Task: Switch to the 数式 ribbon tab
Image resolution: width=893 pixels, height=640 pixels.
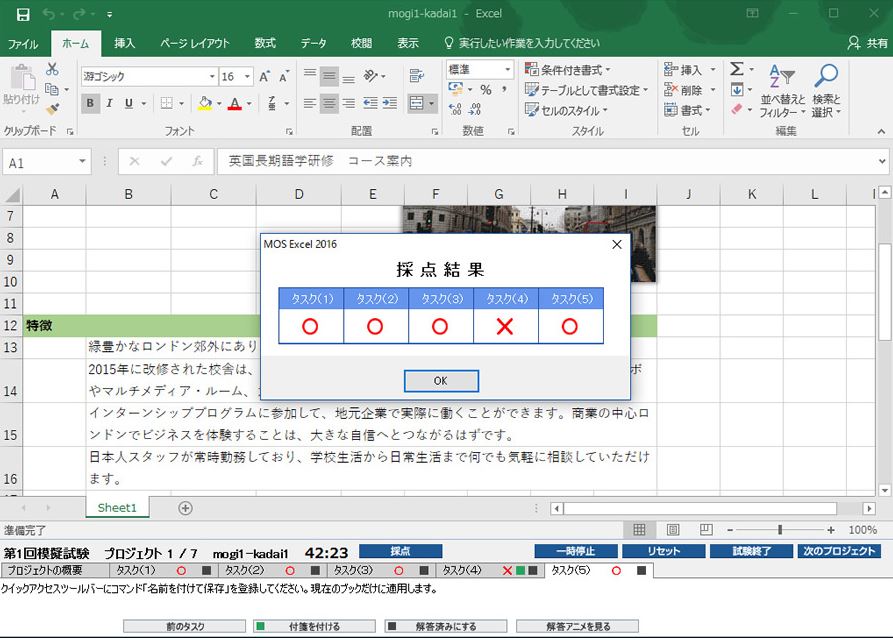Action: click(x=265, y=43)
